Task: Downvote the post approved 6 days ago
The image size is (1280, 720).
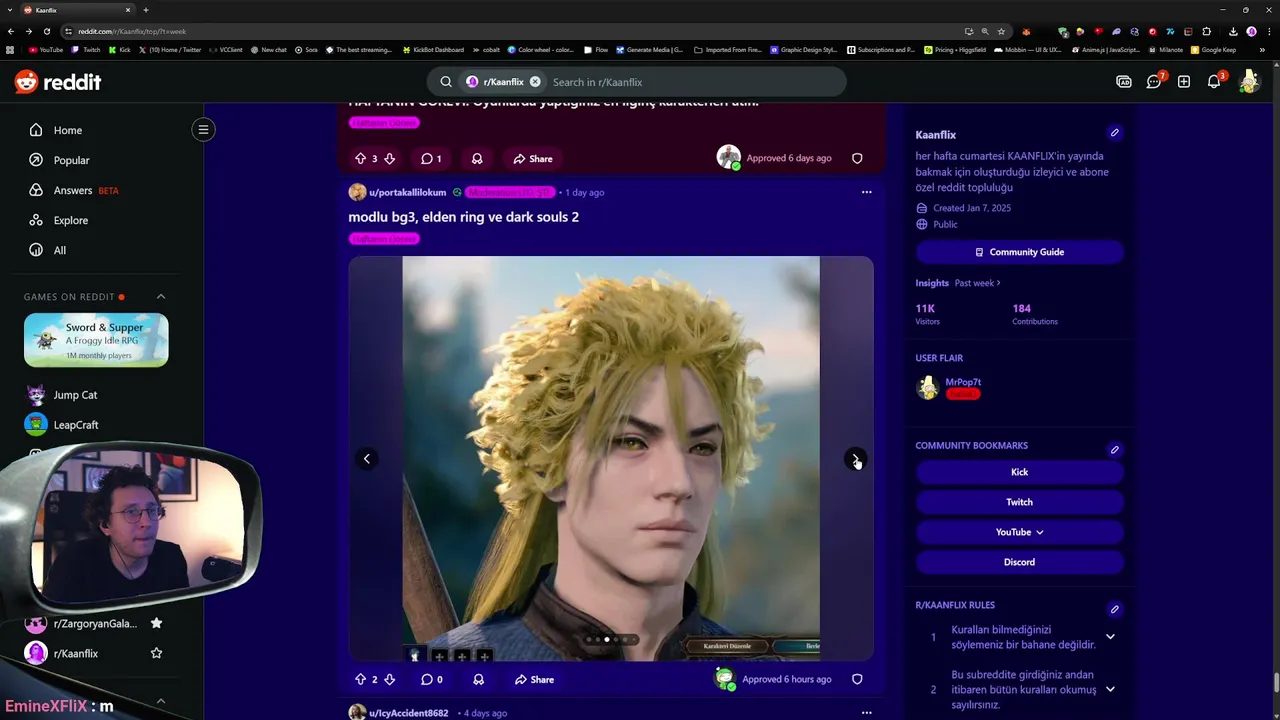Action: (389, 158)
